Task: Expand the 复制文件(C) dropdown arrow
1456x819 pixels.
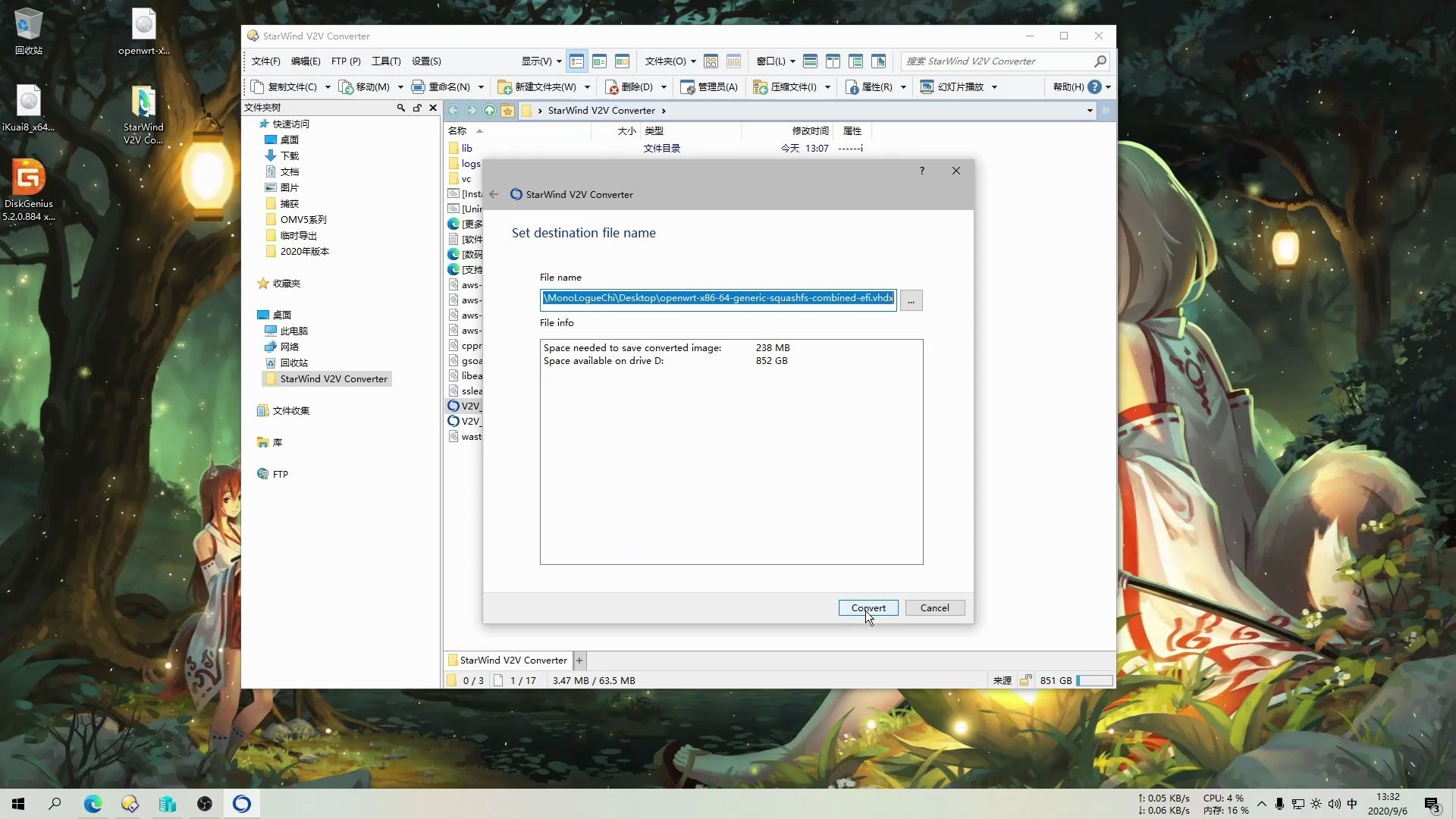Action: (x=328, y=87)
